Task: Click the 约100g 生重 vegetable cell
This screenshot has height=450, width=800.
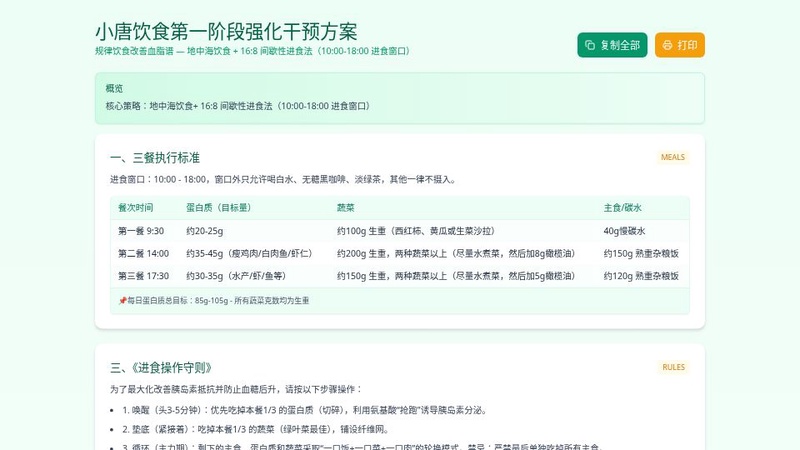Action: coord(416,231)
